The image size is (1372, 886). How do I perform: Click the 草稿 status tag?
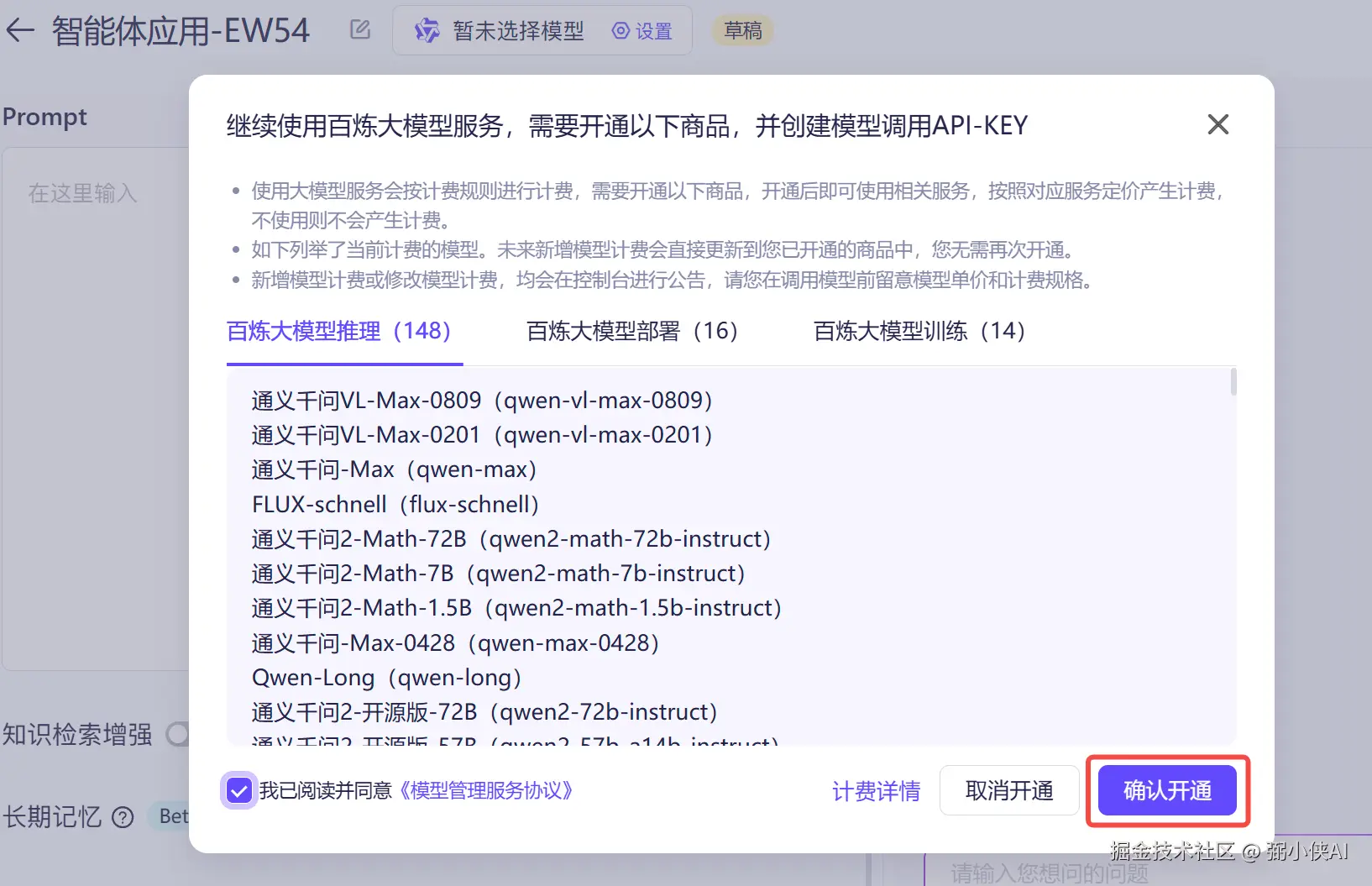tap(743, 31)
